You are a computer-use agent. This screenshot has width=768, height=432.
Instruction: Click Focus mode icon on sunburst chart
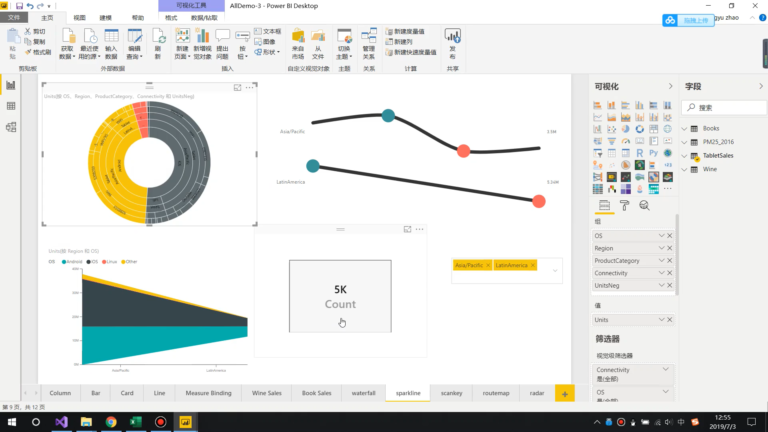[x=238, y=88]
